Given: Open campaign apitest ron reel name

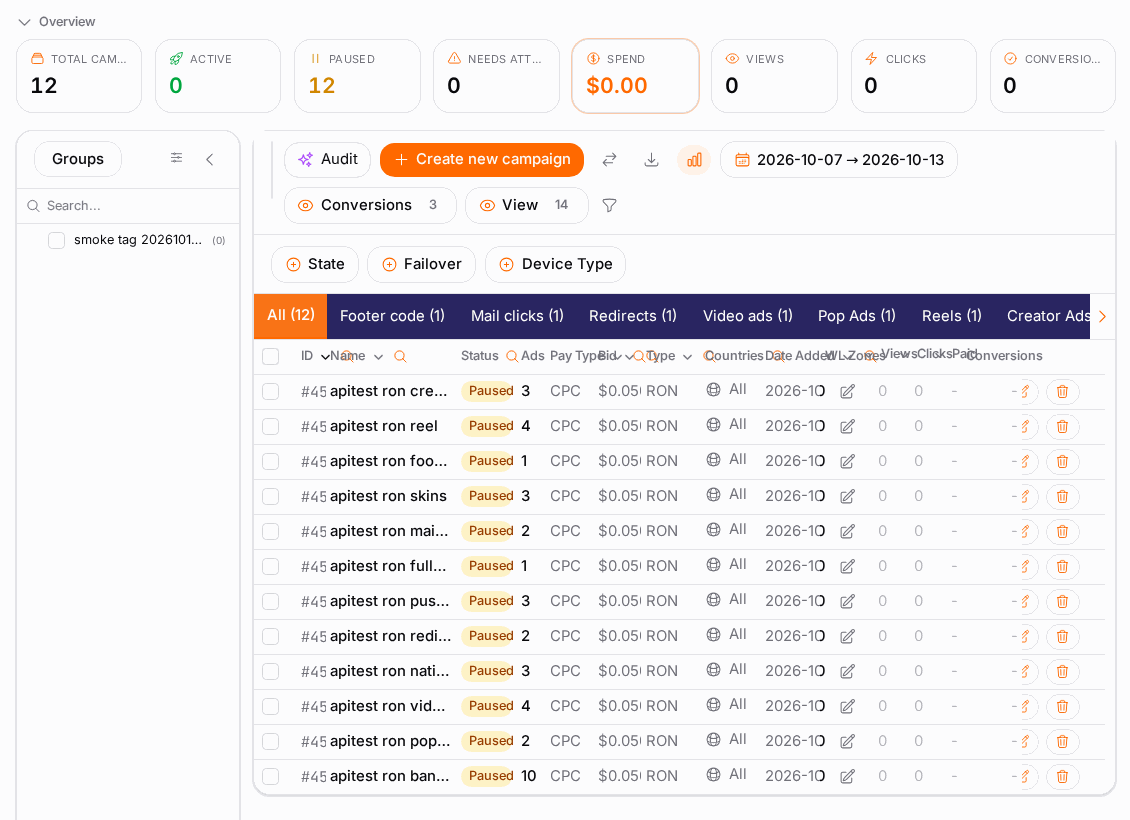Looking at the screenshot, I should [x=383, y=427].
